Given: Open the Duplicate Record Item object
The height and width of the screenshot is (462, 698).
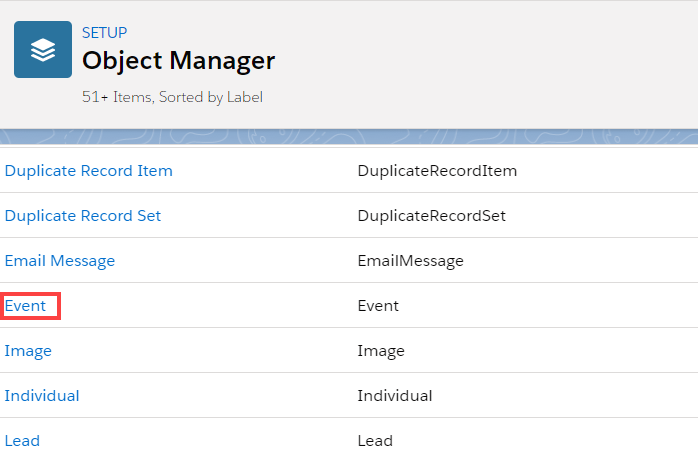Looking at the screenshot, I should coord(89,171).
